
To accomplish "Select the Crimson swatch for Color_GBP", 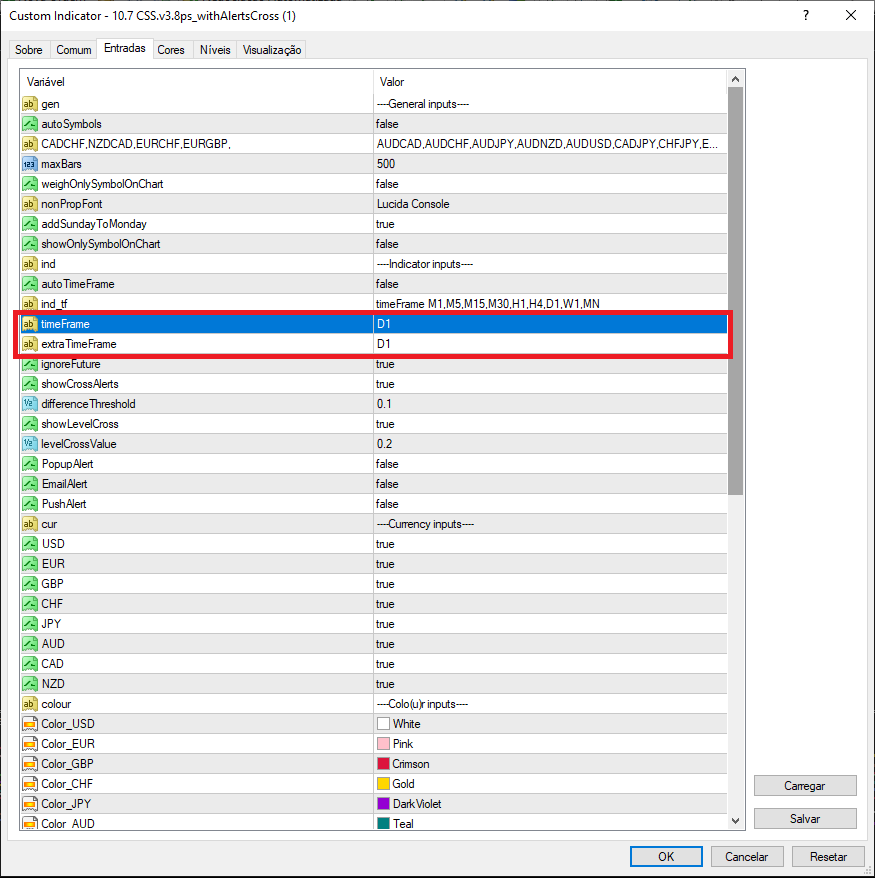I will [x=383, y=764].
